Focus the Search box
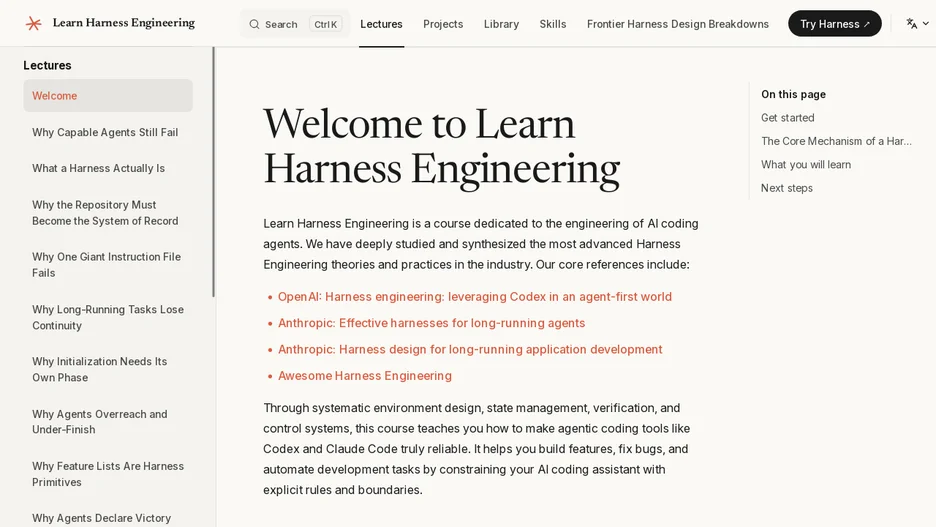The width and height of the screenshot is (936, 527). click(x=295, y=24)
